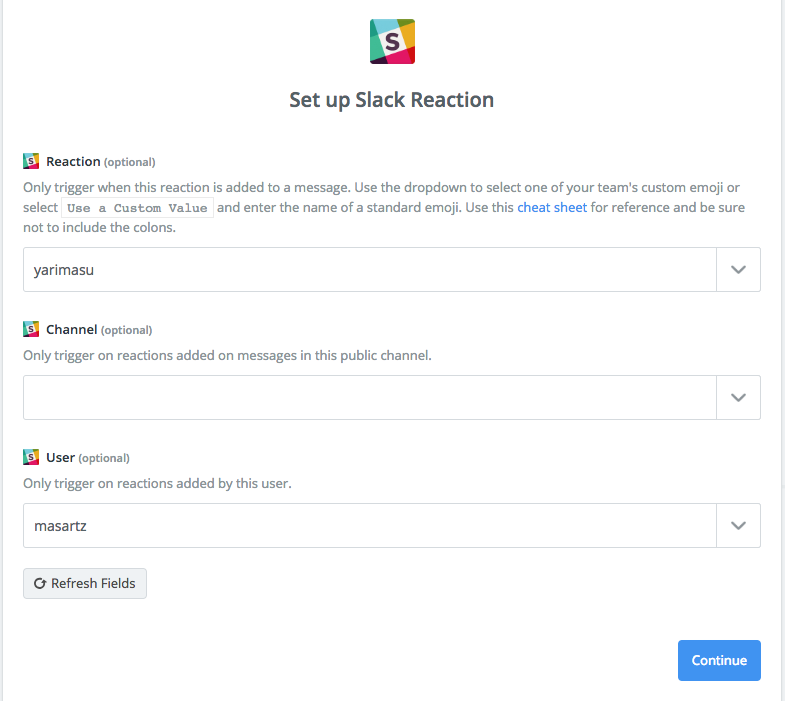This screenshot has height=701, width=785.
Task: Click the 'User (optional)' label text
Action: 88,458
